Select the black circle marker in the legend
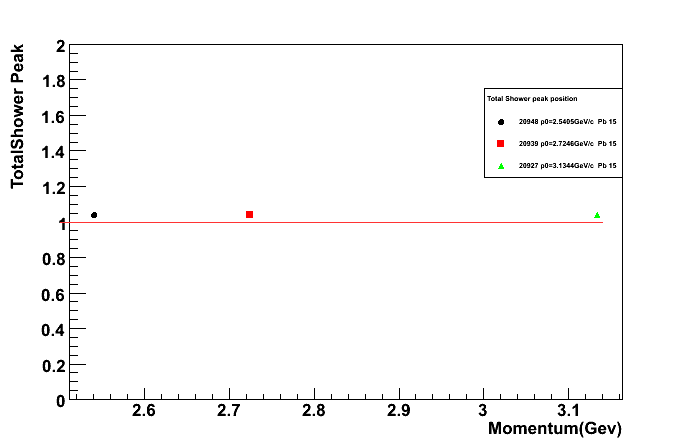The height and width of the screenshot is (444, 692). pos(501,122)
